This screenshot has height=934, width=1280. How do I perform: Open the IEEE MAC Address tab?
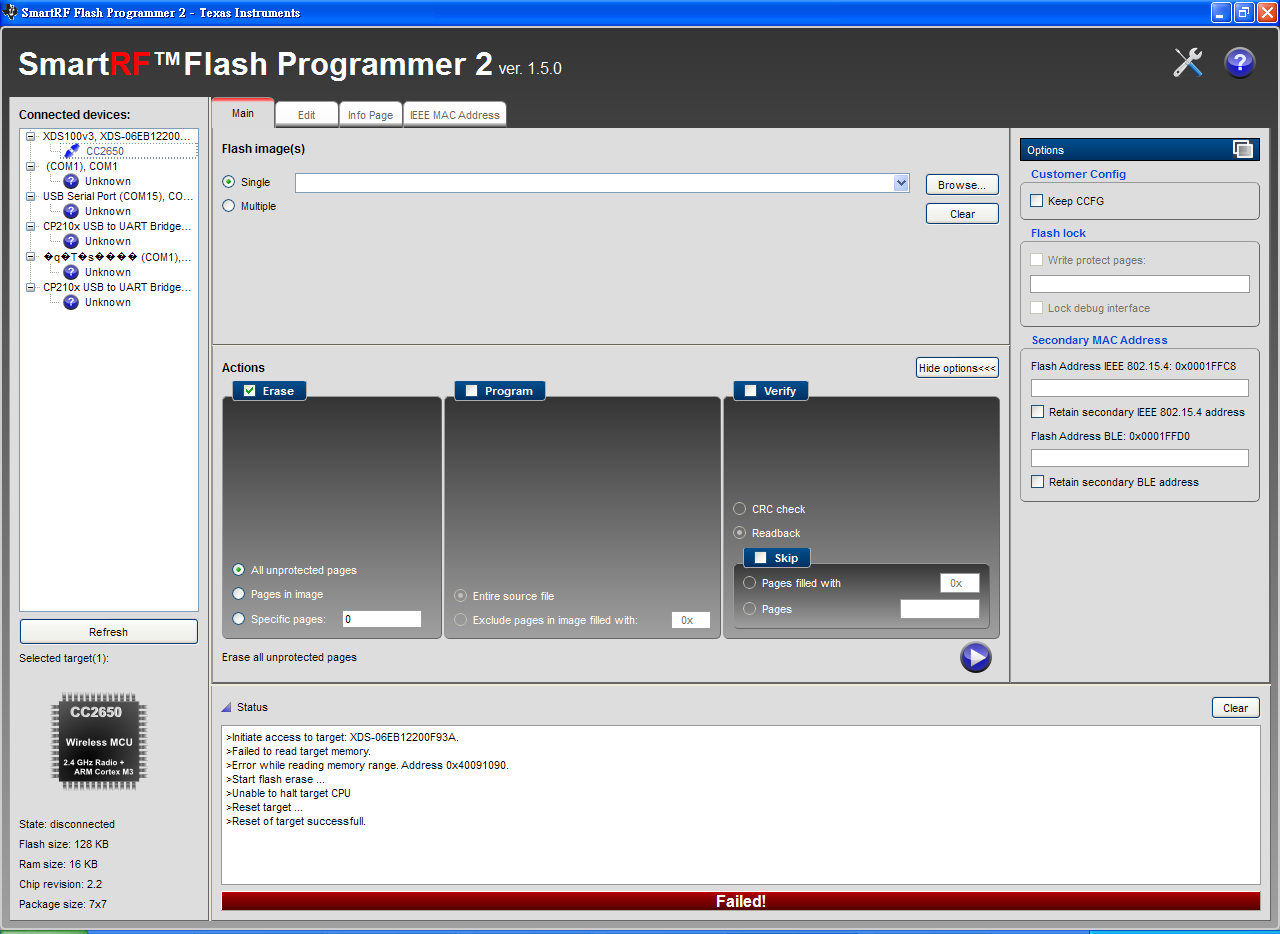pos(455,115)
